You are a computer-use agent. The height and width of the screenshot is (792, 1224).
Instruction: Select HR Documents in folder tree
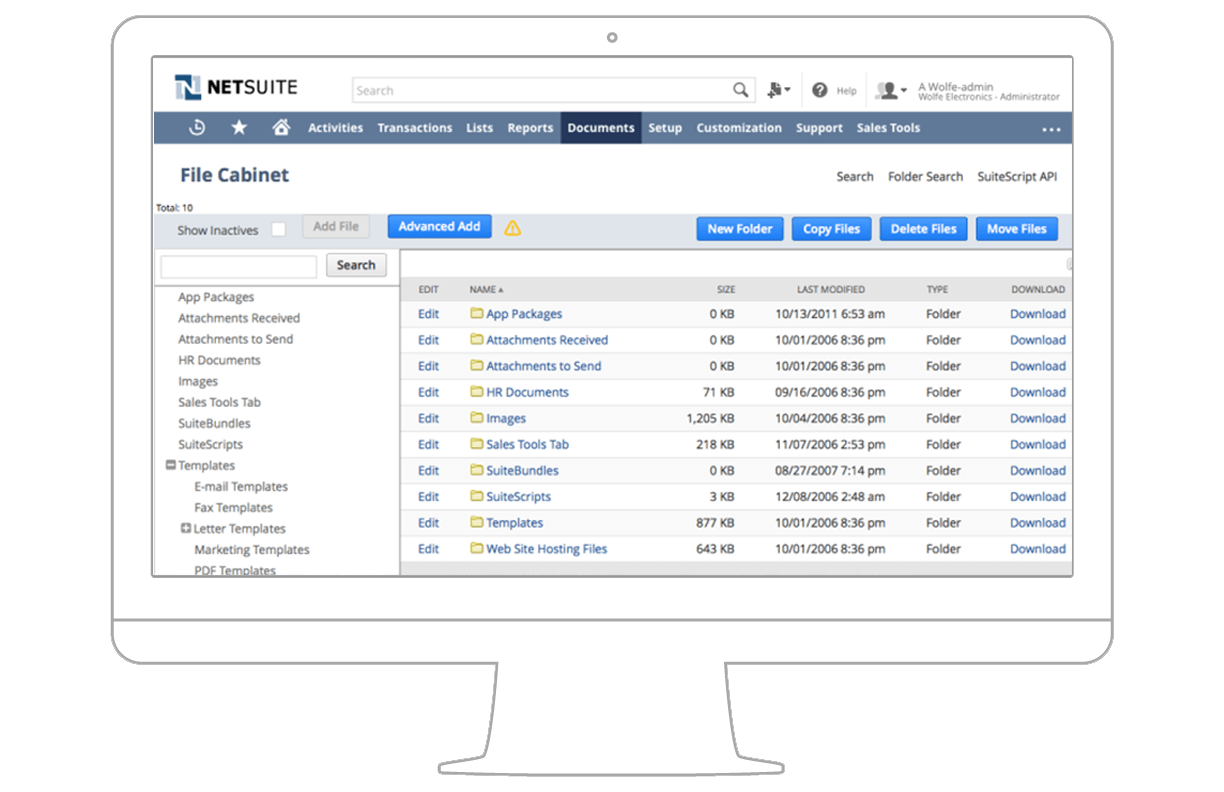219,360
